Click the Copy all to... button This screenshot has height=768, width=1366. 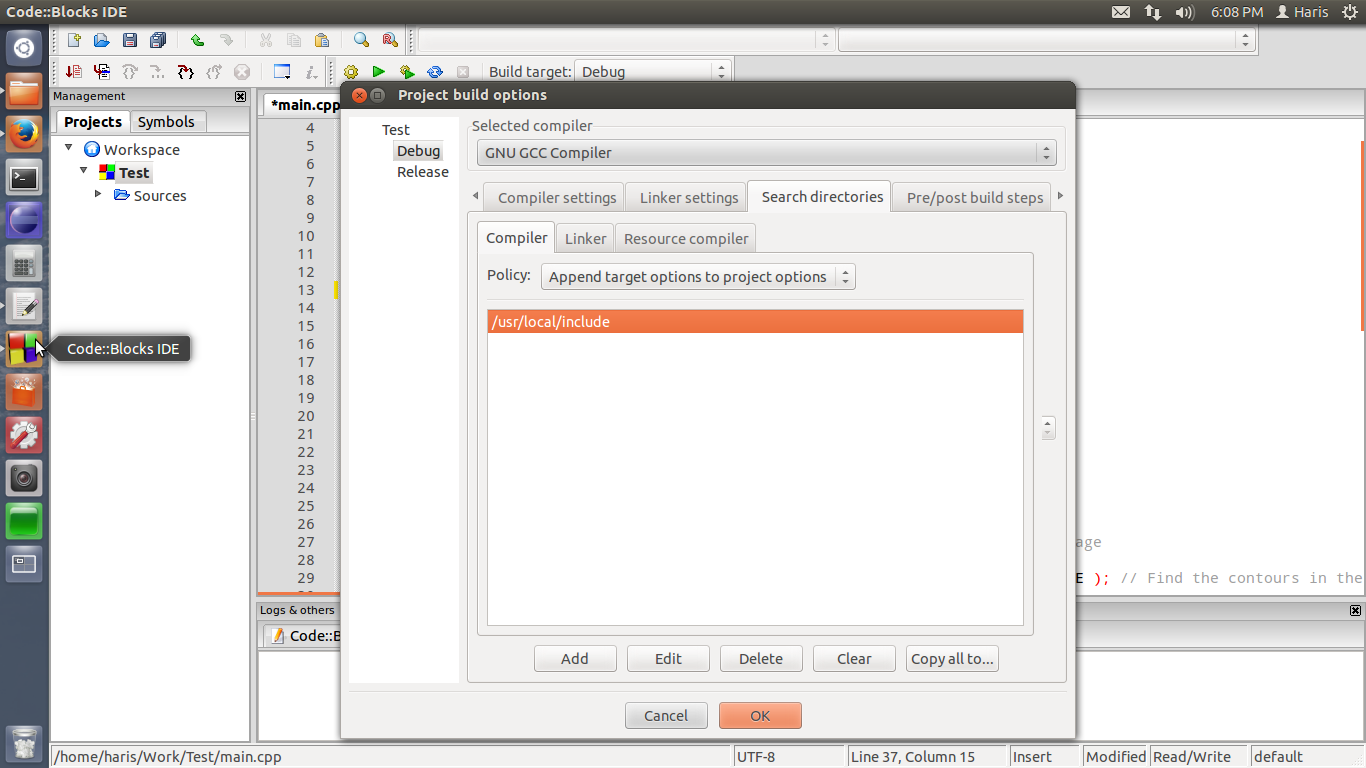pyautogui.click(x=952, y=658)
